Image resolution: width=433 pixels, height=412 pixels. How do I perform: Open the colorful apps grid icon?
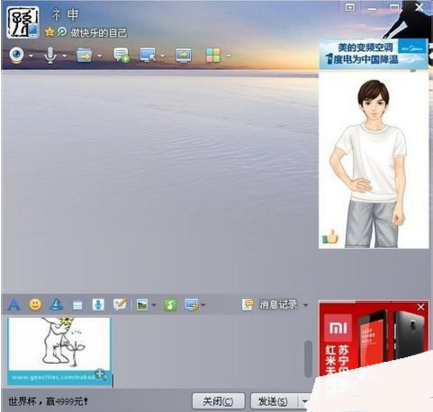[x=213, y=55]
